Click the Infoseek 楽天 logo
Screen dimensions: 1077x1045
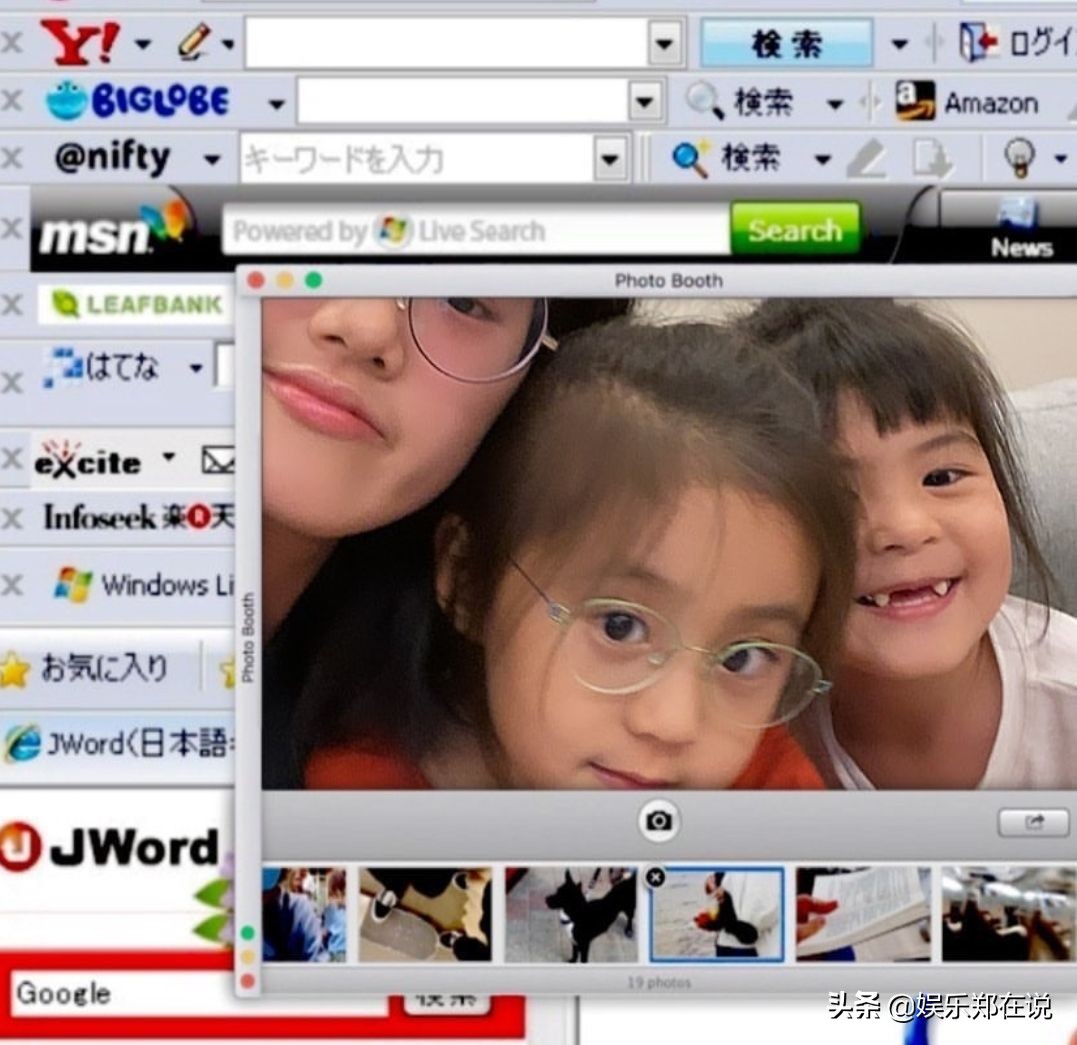point(139,517)
